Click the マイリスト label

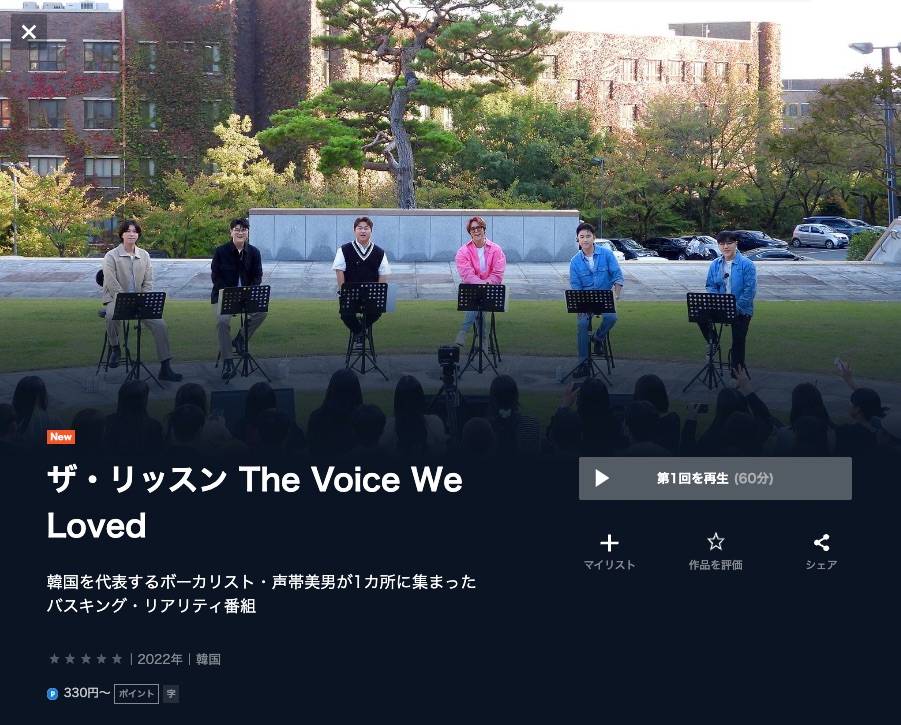[609, 565]
